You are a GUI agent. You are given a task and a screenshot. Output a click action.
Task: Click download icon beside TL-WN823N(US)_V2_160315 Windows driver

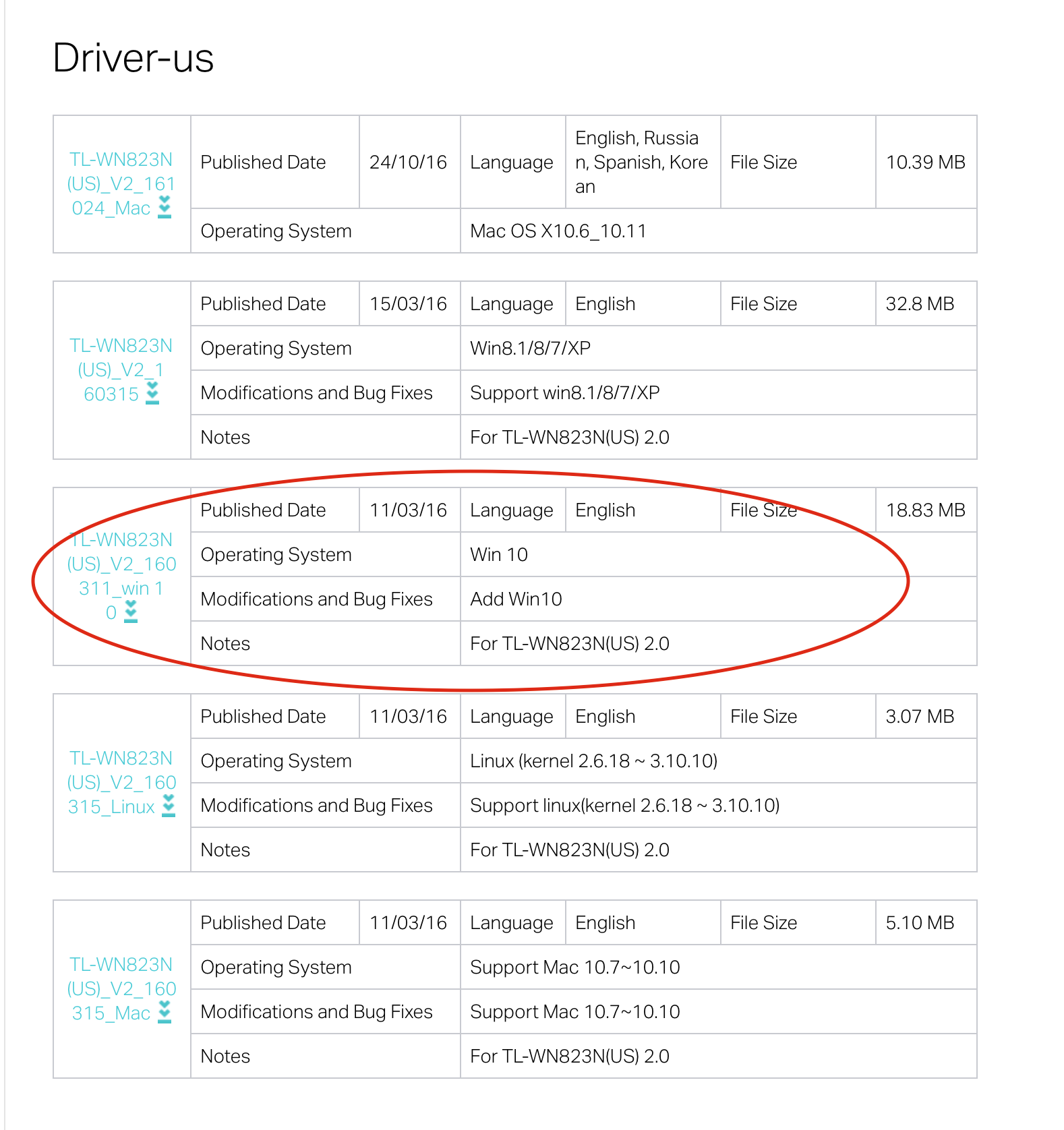click(x=152, y=393)
